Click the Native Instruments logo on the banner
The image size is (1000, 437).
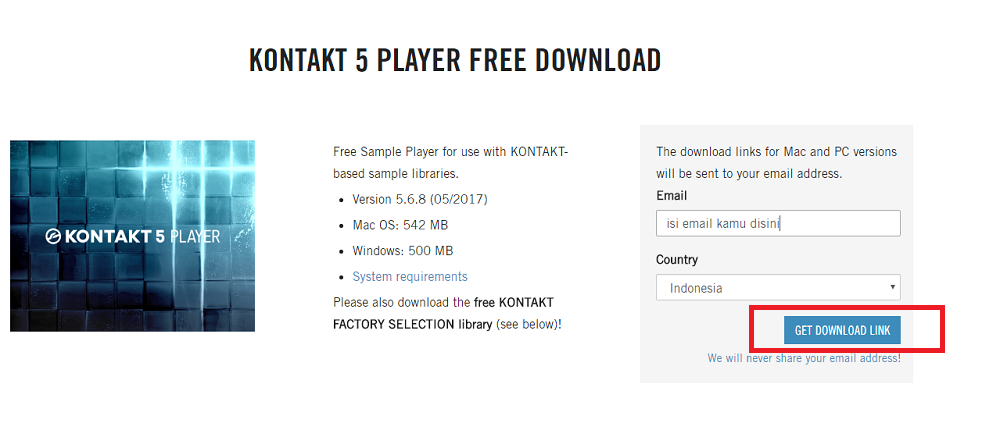click(53, 237)
